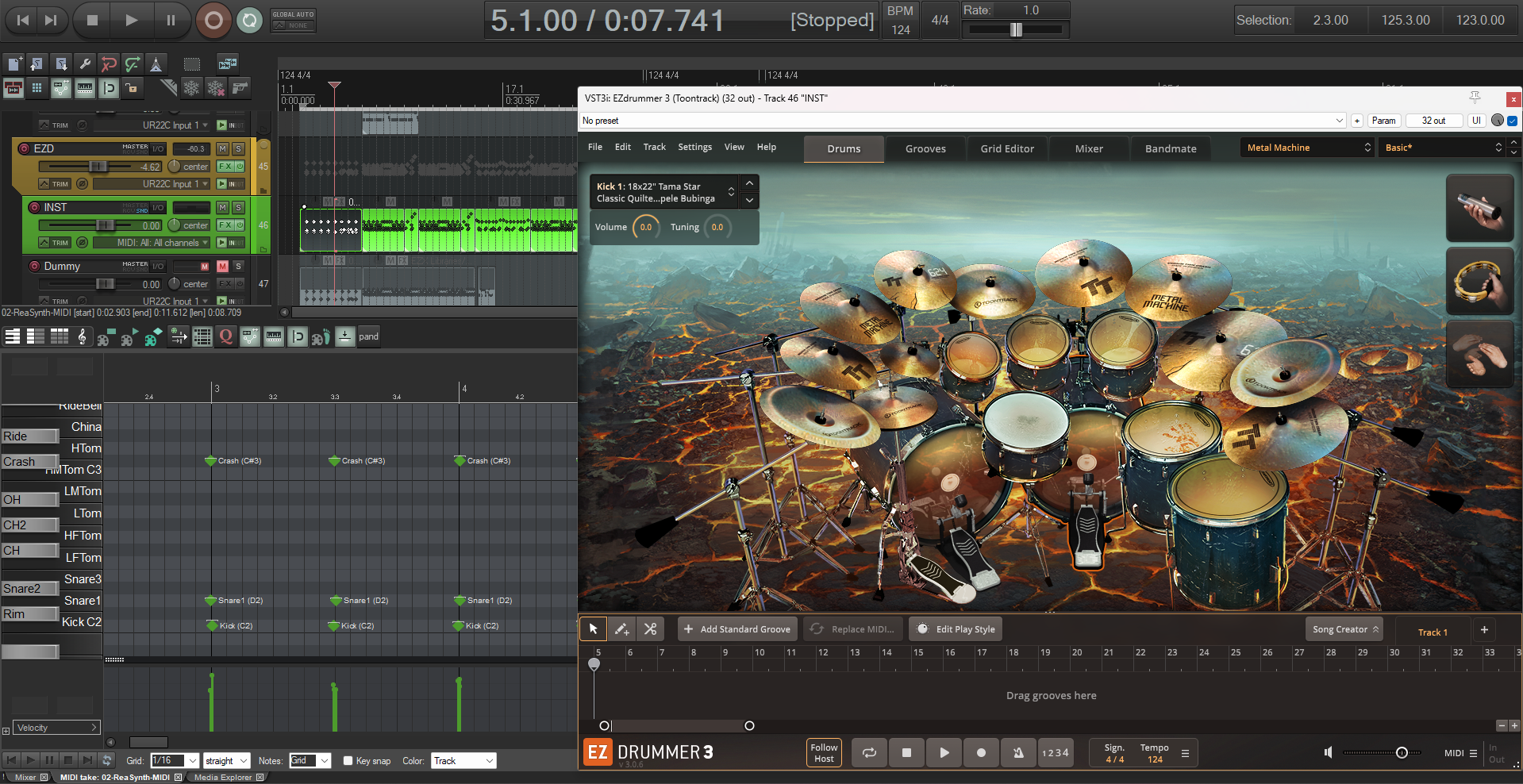This screenshot has height=784, width=1523.
Task: Open the Basic* kit preset dropdown
Action: tap(1441, 148)
